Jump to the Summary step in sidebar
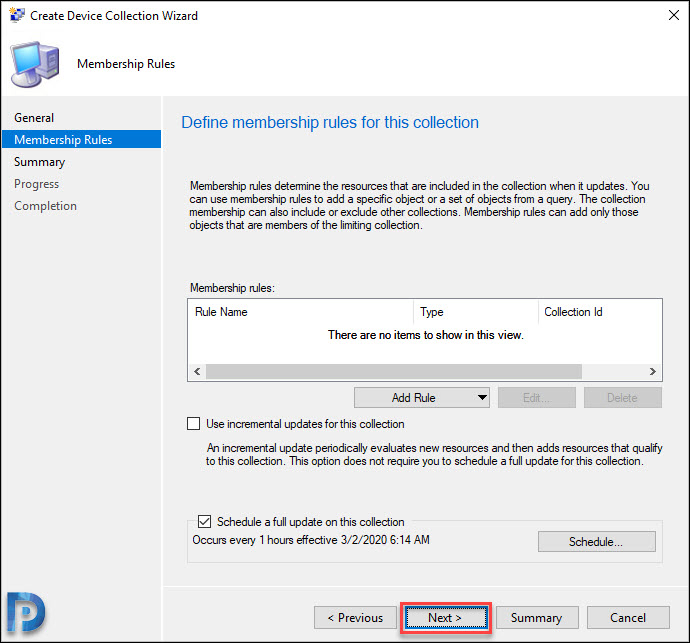 point(40,162)
